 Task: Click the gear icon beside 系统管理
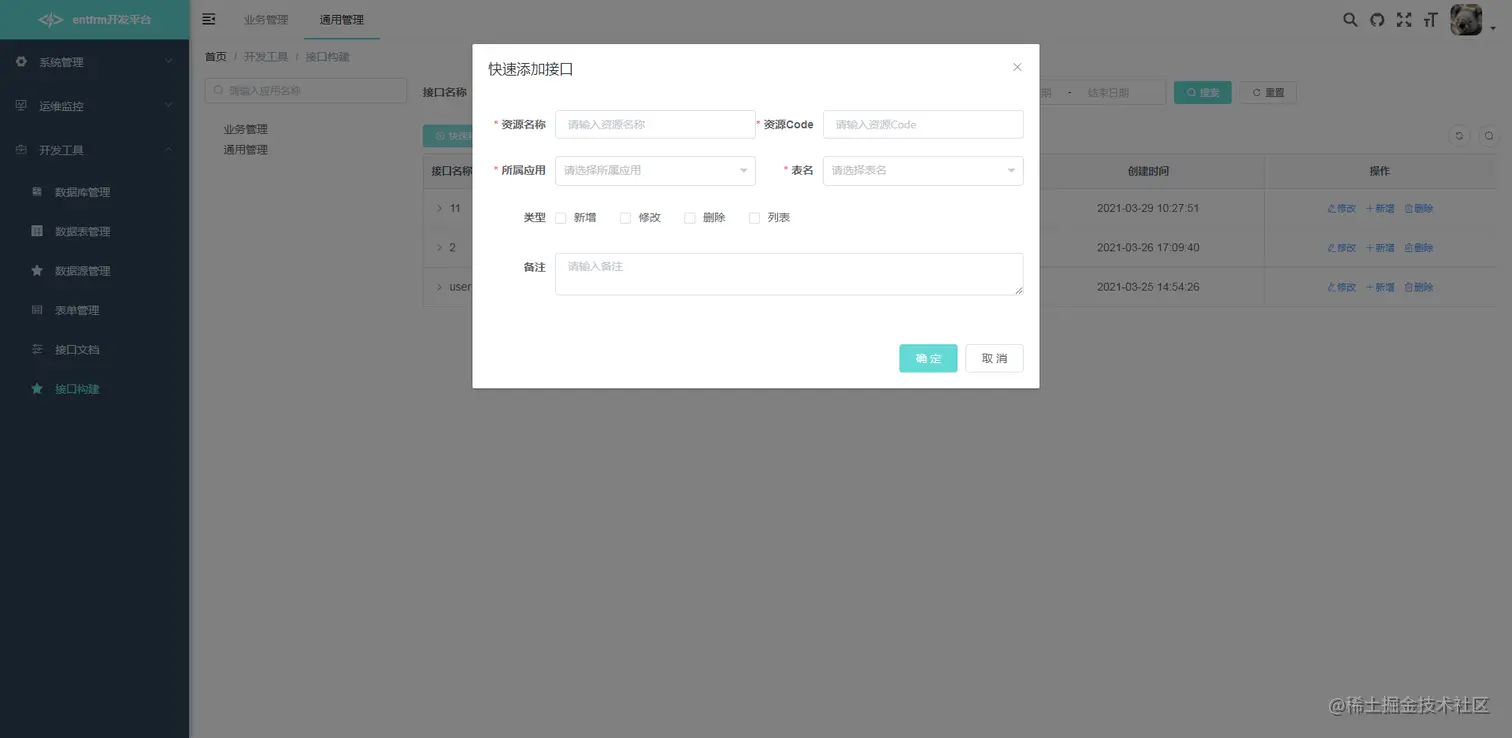[x=22, y=61]
